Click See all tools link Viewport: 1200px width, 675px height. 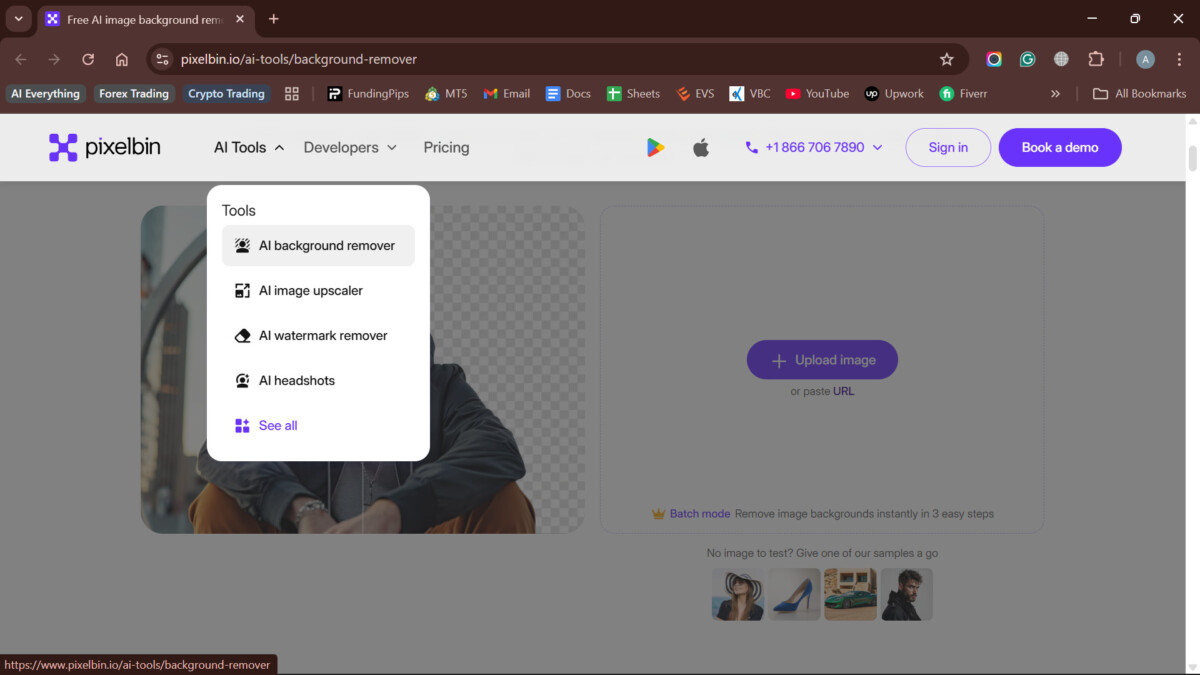(277, 426)
